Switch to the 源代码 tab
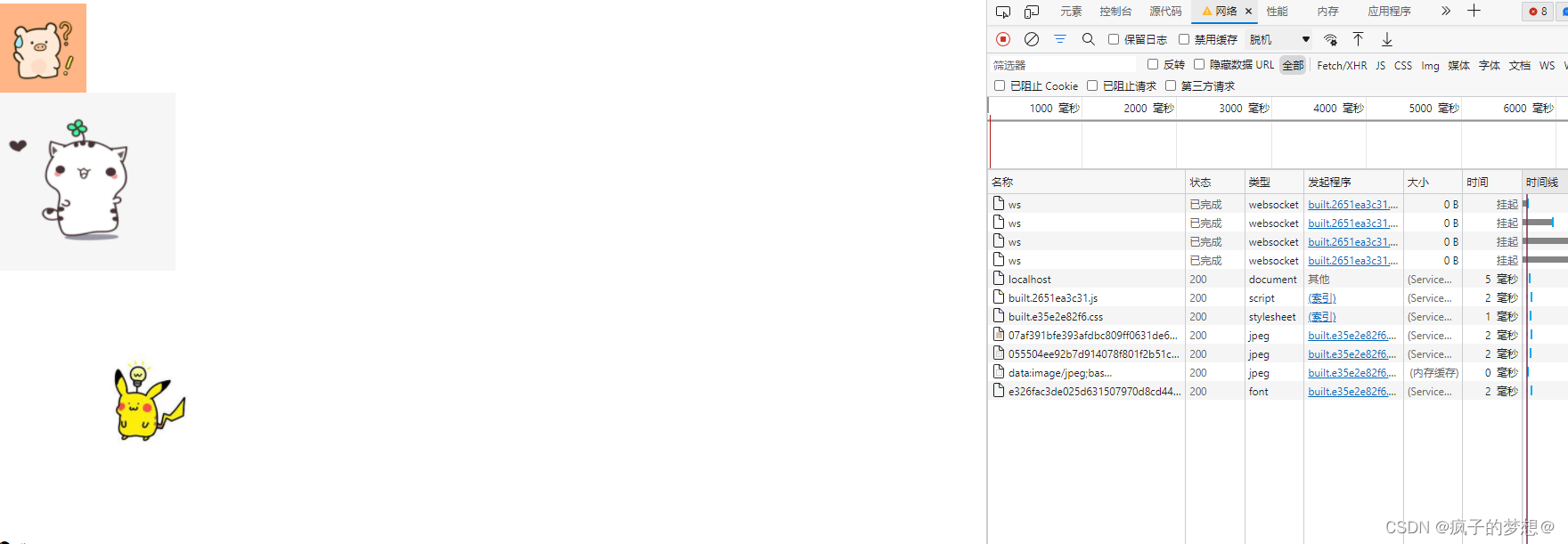 click(x=1165, y=12)
